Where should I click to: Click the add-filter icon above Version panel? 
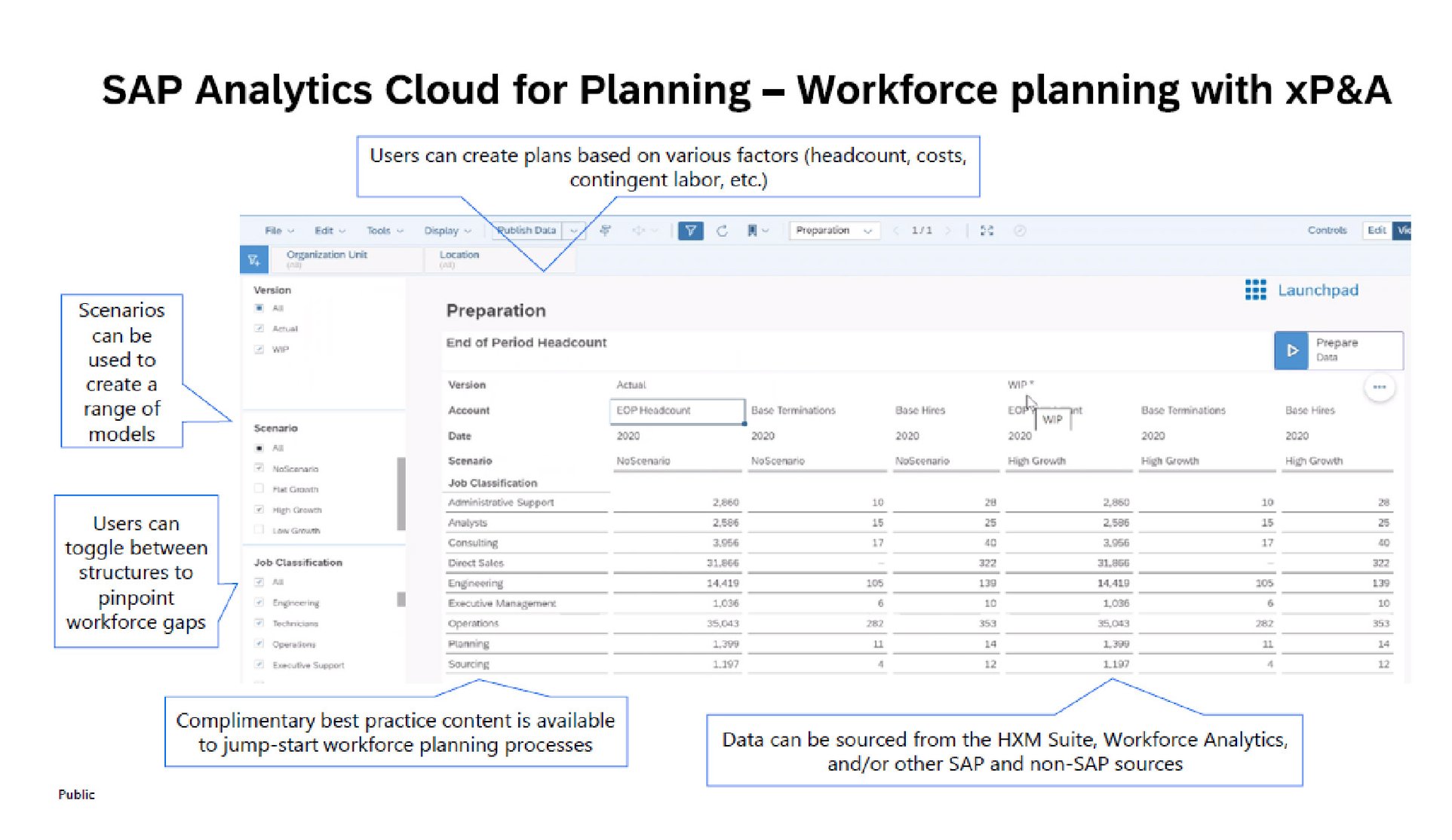click(x=255, y=259)
